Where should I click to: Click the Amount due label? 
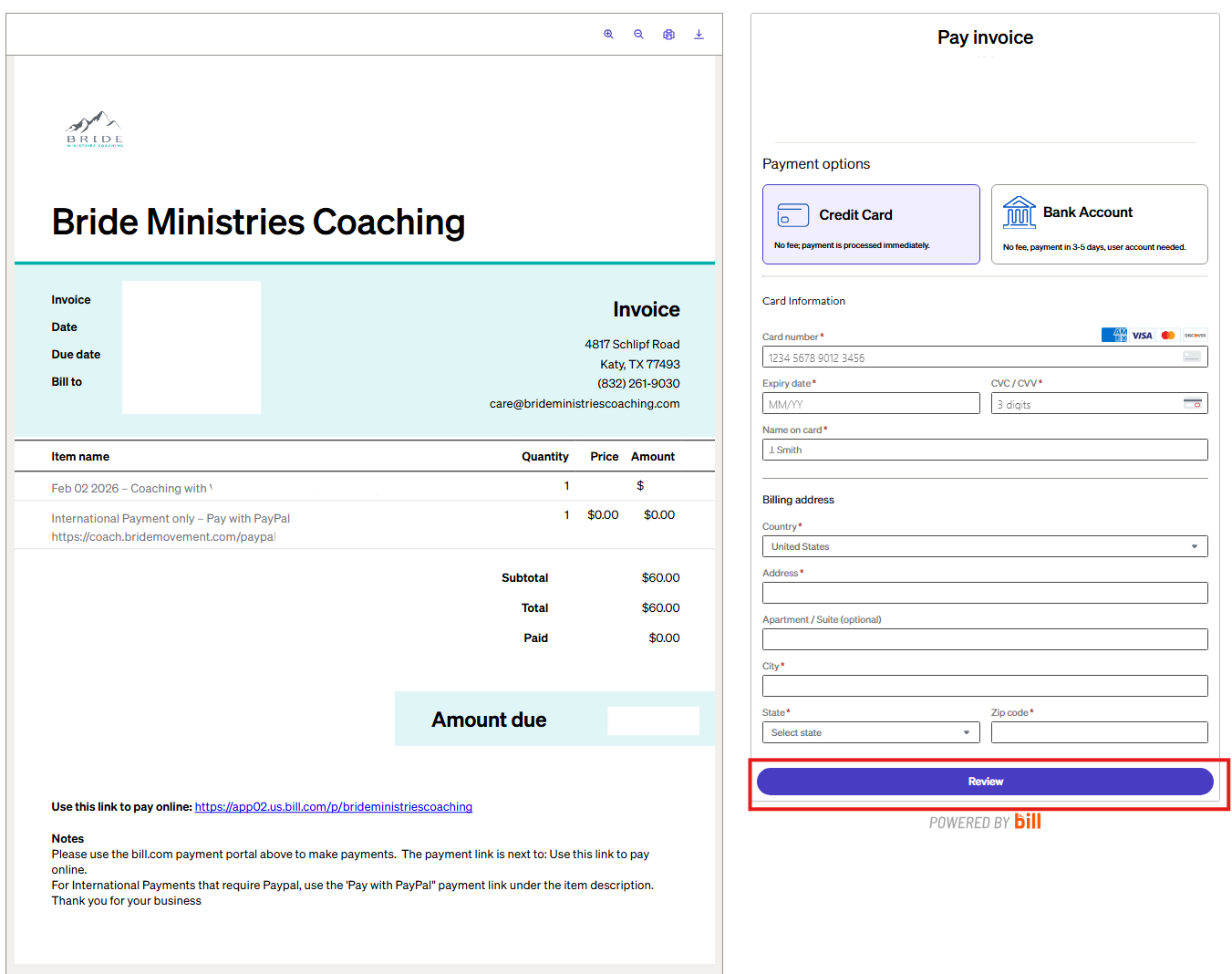pos(489,720)
